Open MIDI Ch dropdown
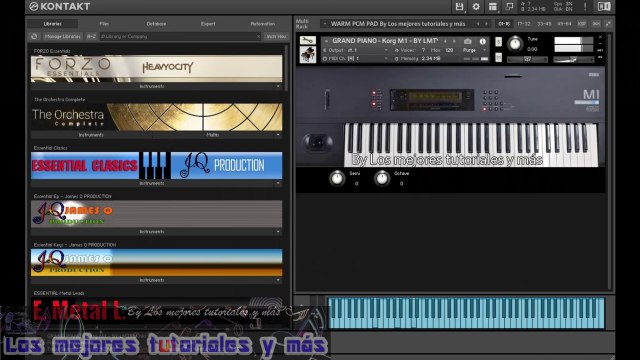Viewport: 640px width, 360px height. pyautogui.click(x=386, y=59)
